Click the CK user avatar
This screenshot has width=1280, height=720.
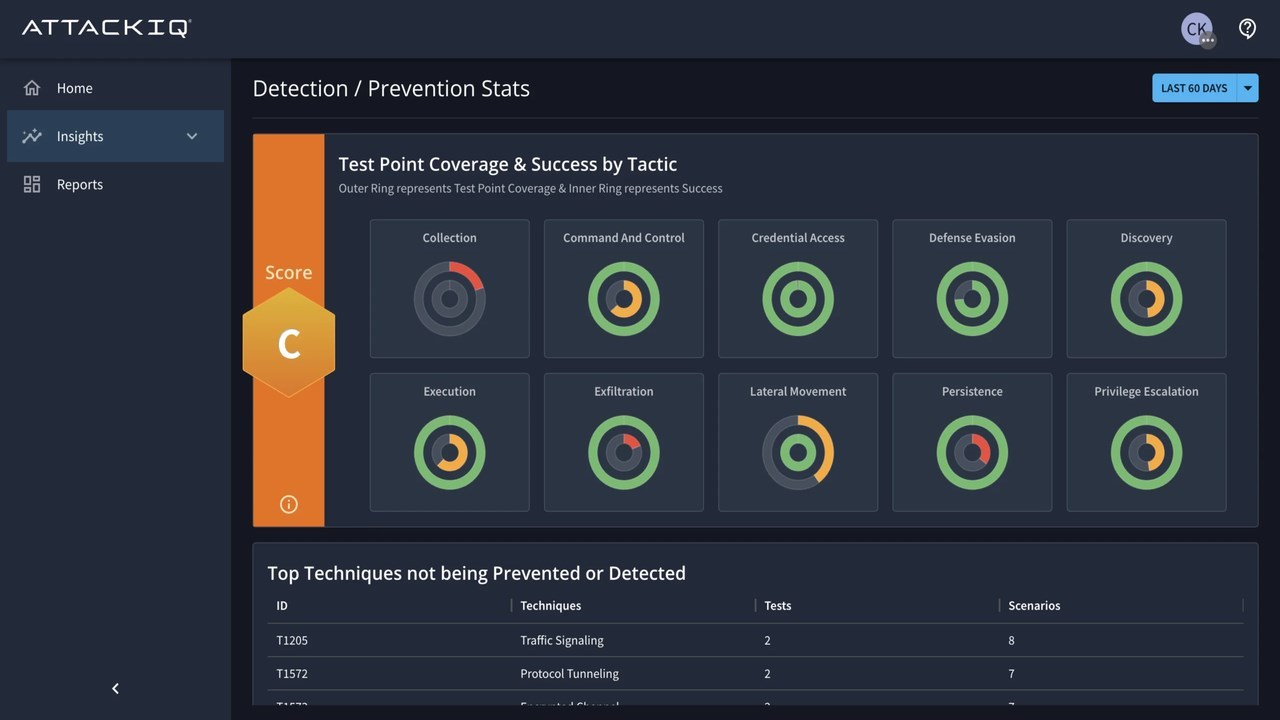[1196, 28]
